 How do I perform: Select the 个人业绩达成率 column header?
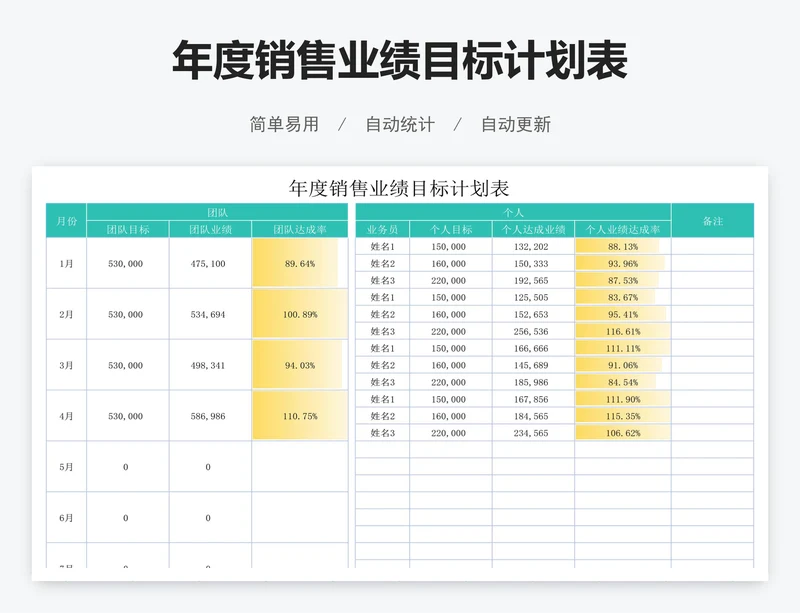pyautogui.click(x=623, y=229)
